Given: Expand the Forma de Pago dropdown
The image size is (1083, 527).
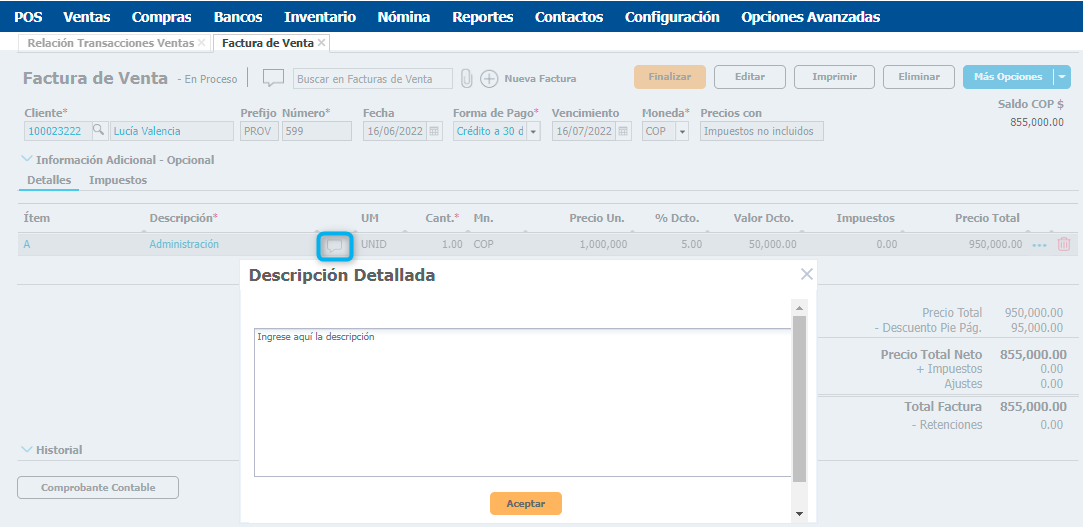Looking at the screenshot, I should 533,131.
